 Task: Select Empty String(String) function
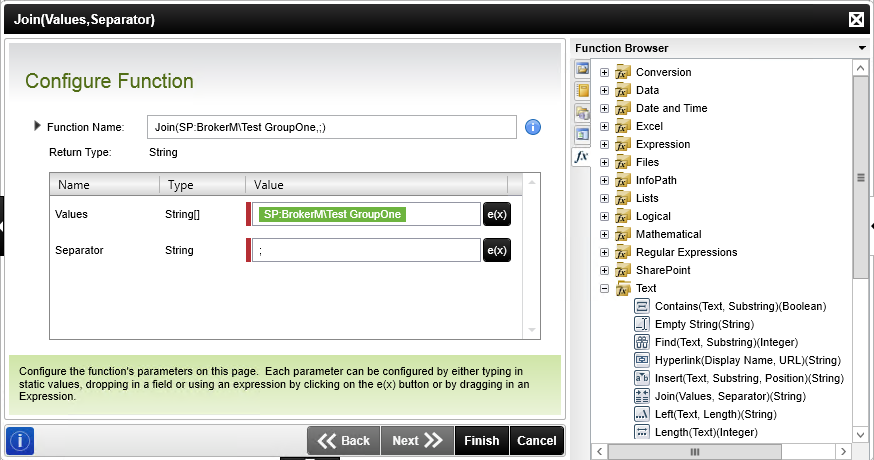click(x=705, y=325)
